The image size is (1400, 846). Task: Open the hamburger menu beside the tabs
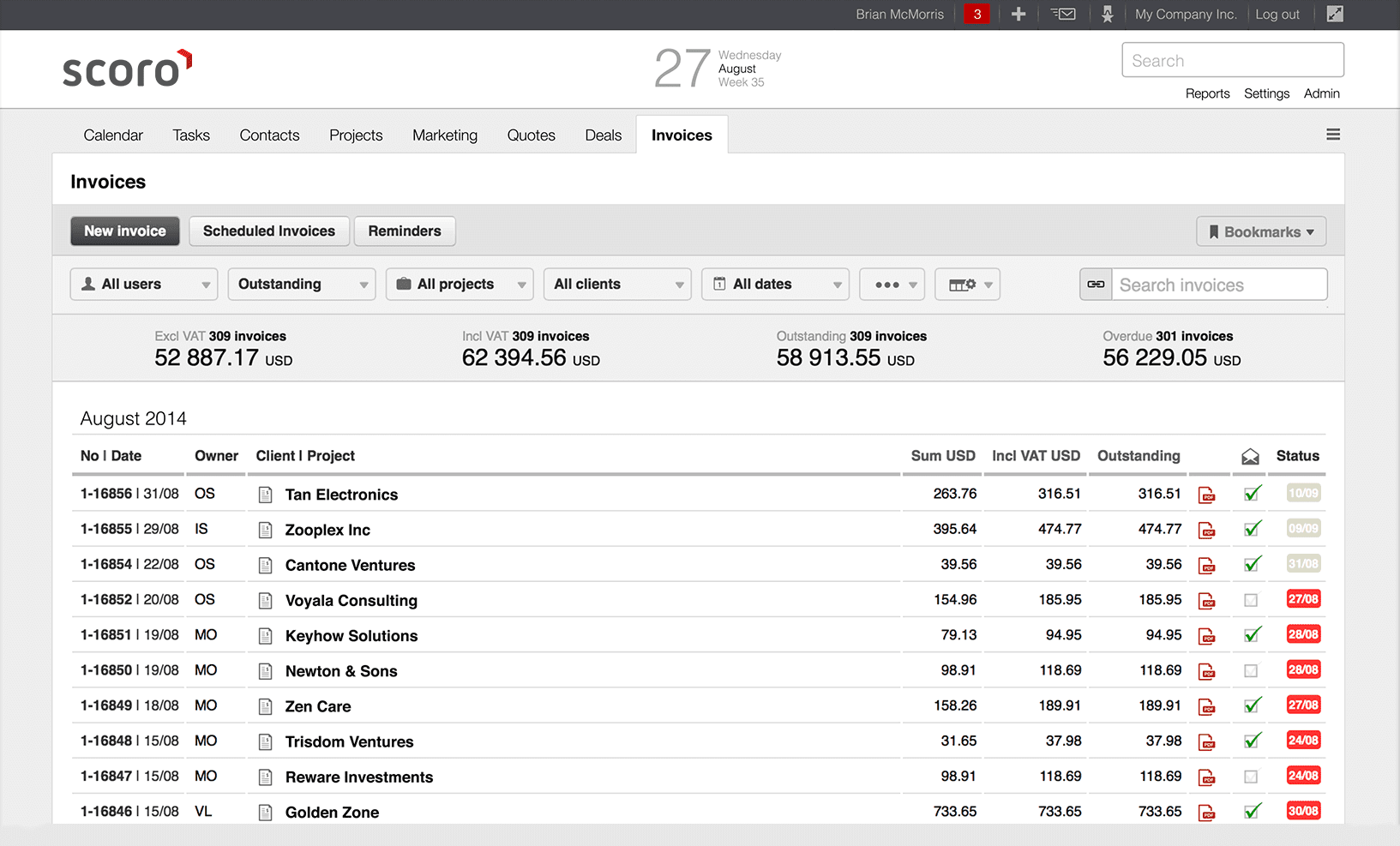[x=1333, y=135]
